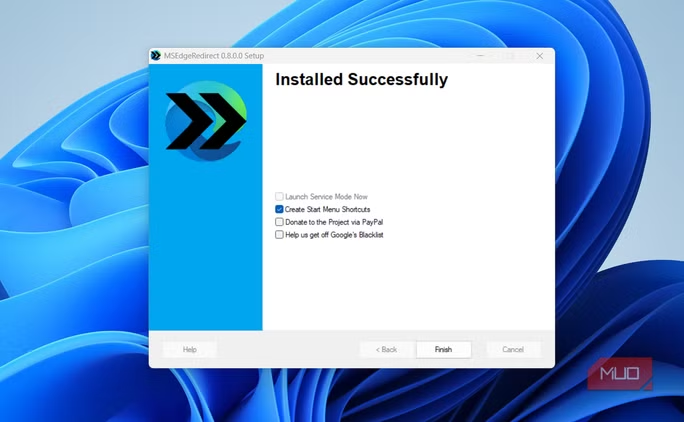The height and width of the screenshot is (422, 684).
Task: Close the setup window with X
Action: pos(540,56)
